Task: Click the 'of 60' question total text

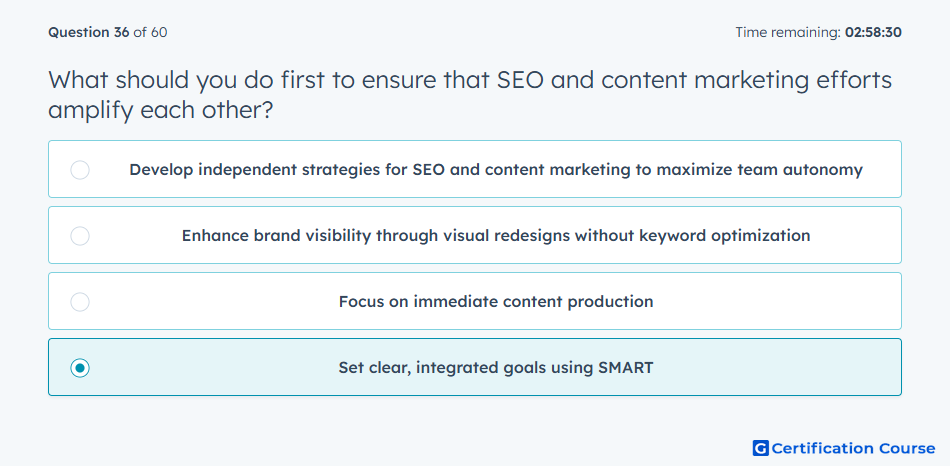Action: [x=150, y=32]
